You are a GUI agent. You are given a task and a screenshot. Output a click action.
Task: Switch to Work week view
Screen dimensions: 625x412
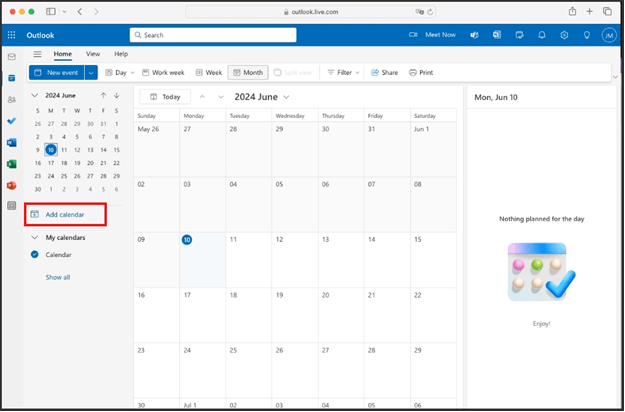(163, 73)
